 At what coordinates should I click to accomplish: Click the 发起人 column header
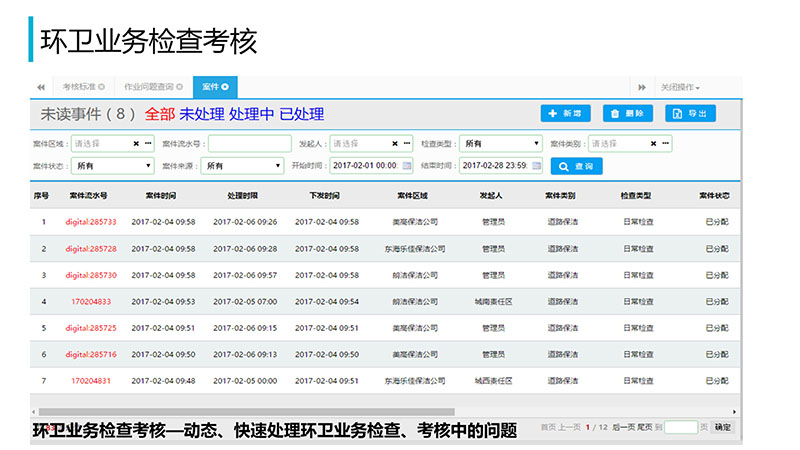pos(491,195)
